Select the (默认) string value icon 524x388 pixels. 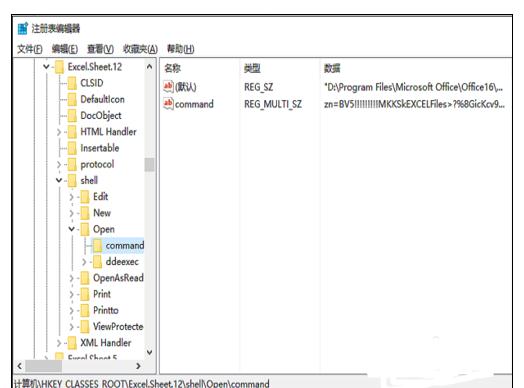168,87
